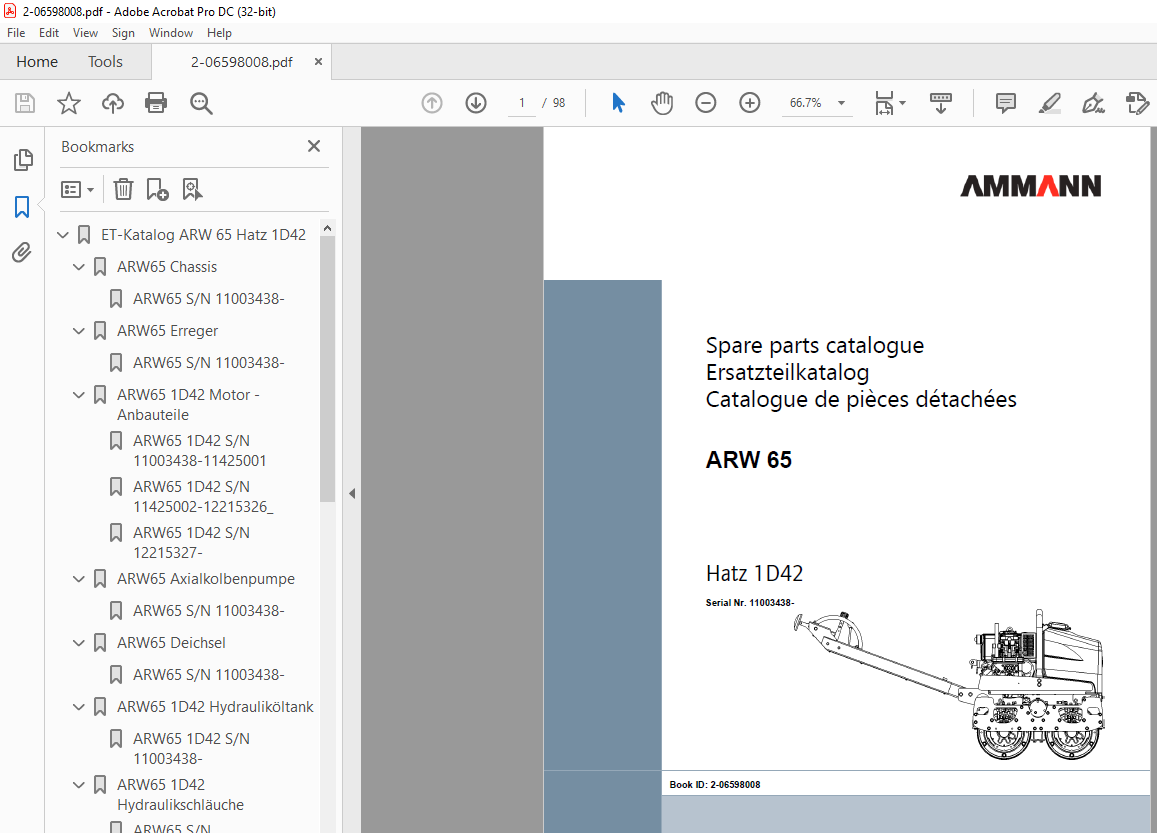1157x833 pixels.
Task: Collapse the ARW65 Chassis bookmark
Action: [79, 266]
